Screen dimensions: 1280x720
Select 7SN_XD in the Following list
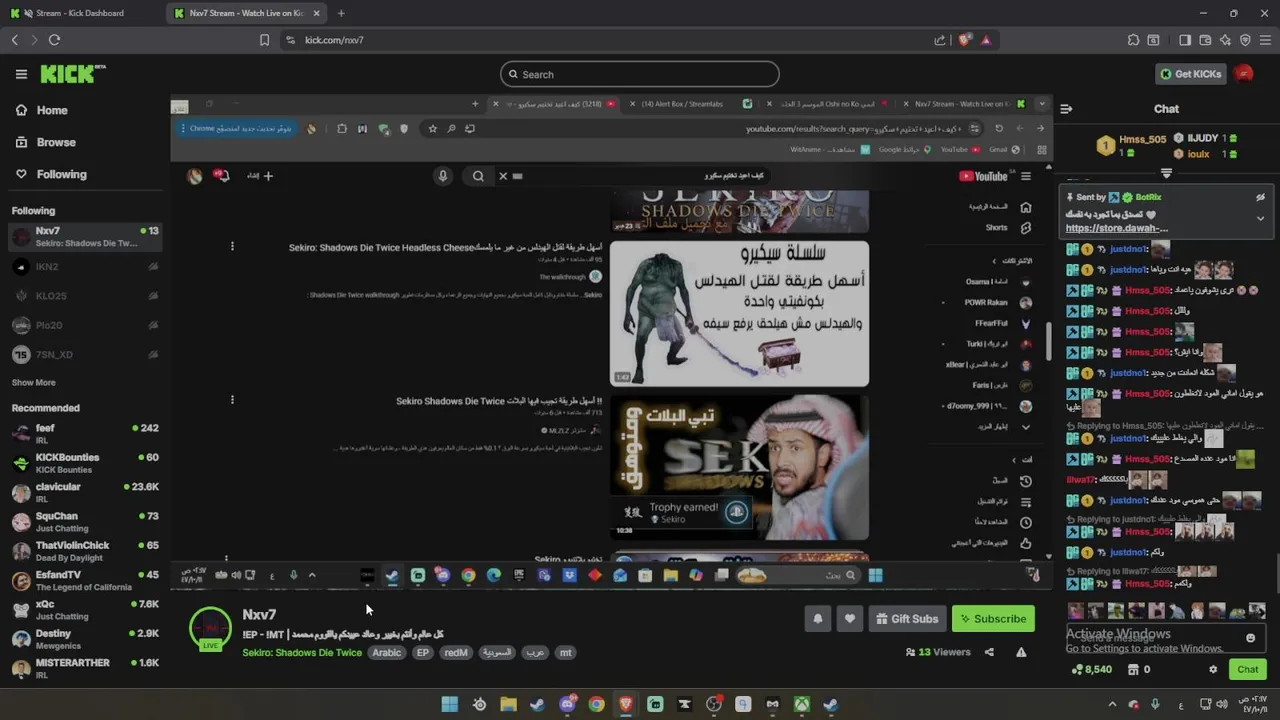85,355
